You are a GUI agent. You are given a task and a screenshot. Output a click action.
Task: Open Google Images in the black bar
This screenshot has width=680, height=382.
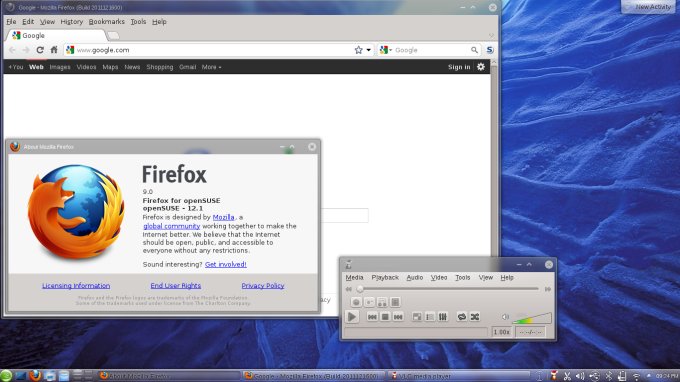[60, 67]
